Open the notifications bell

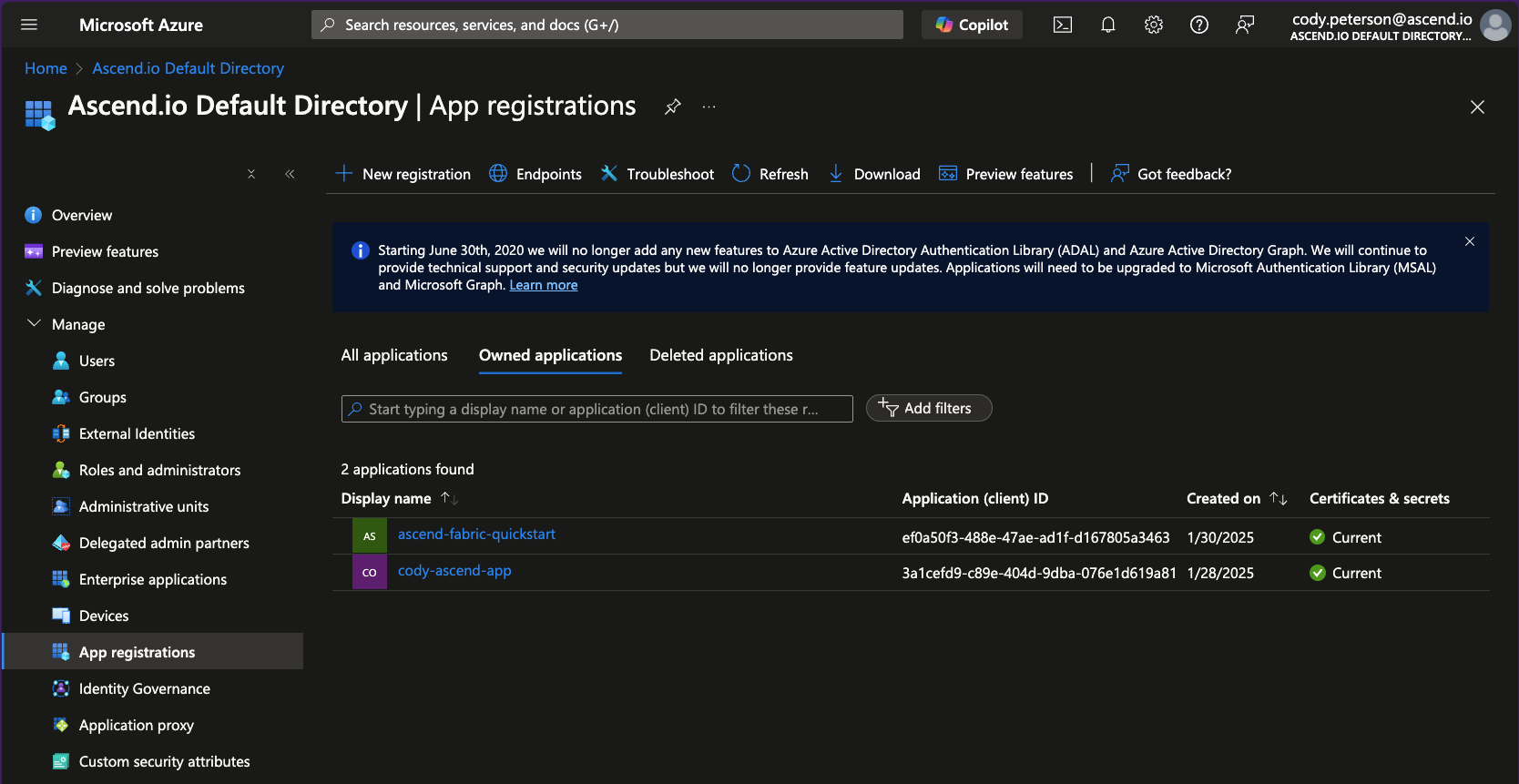coord(1108,25)
